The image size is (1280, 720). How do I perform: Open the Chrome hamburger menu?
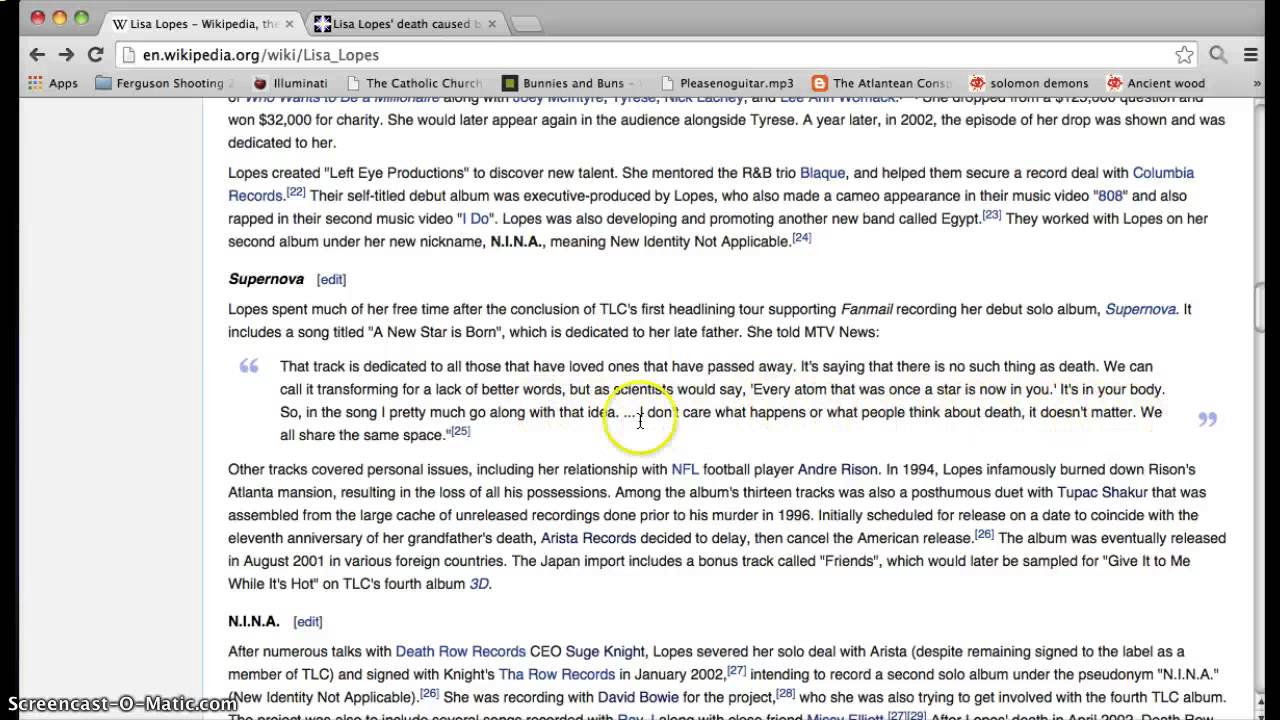(x=1251, y=55)
